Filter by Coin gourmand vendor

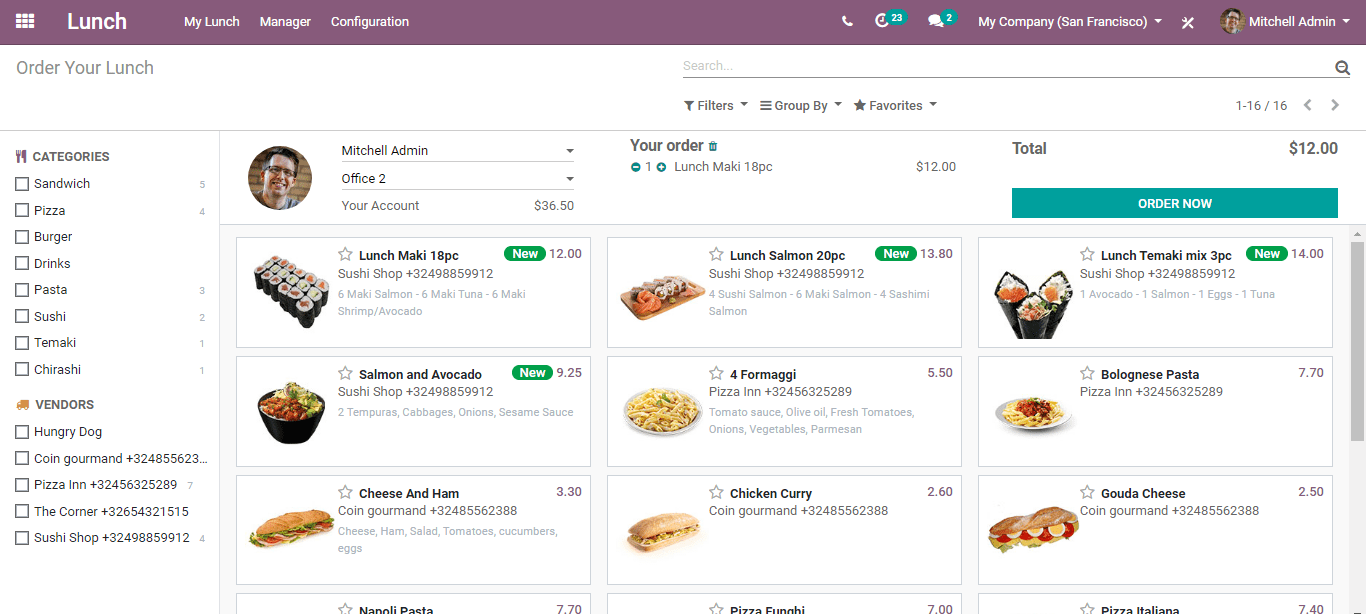(x=22, y=459)
